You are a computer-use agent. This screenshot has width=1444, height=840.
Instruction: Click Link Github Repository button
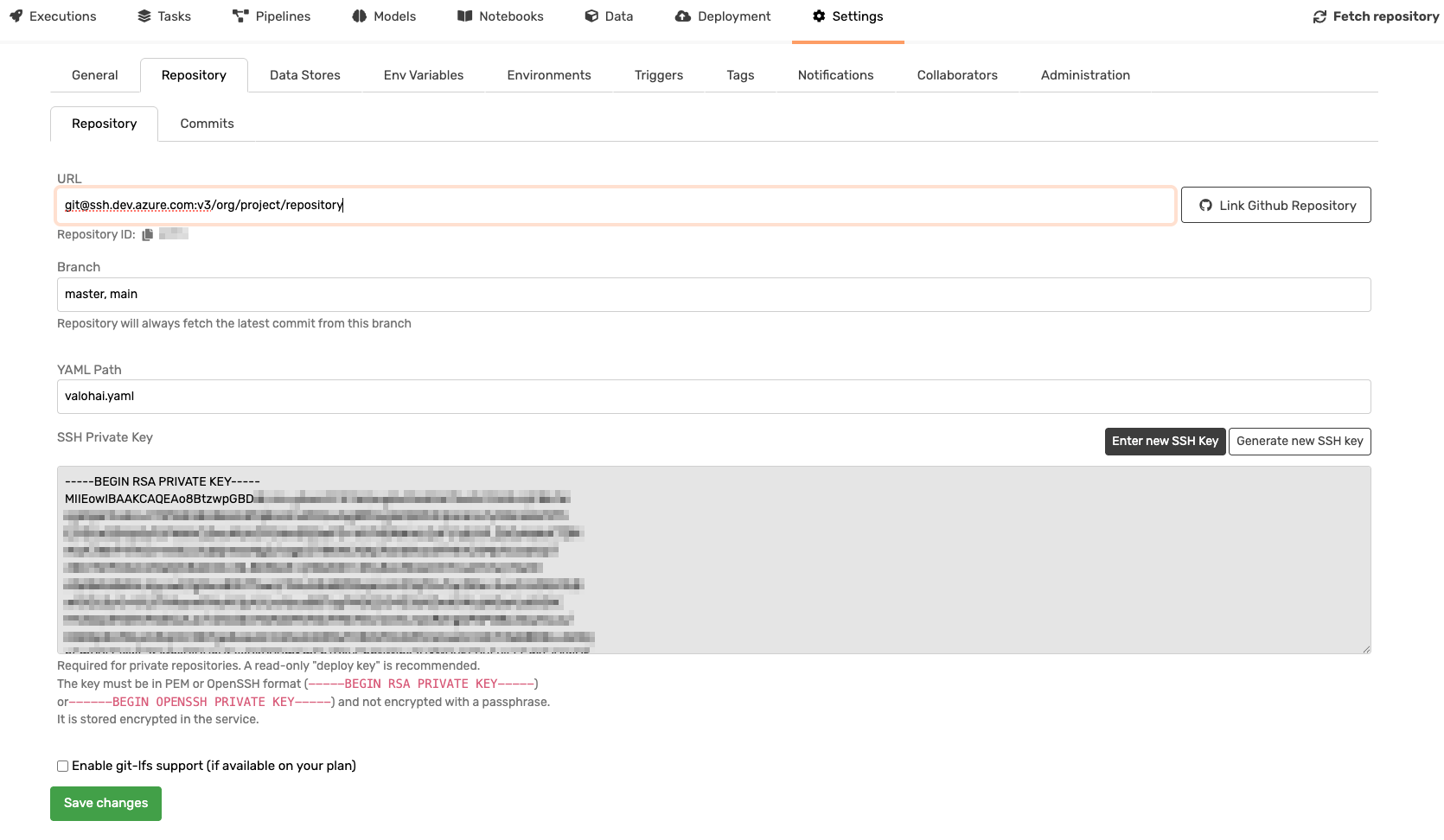tap(1275, 205)
